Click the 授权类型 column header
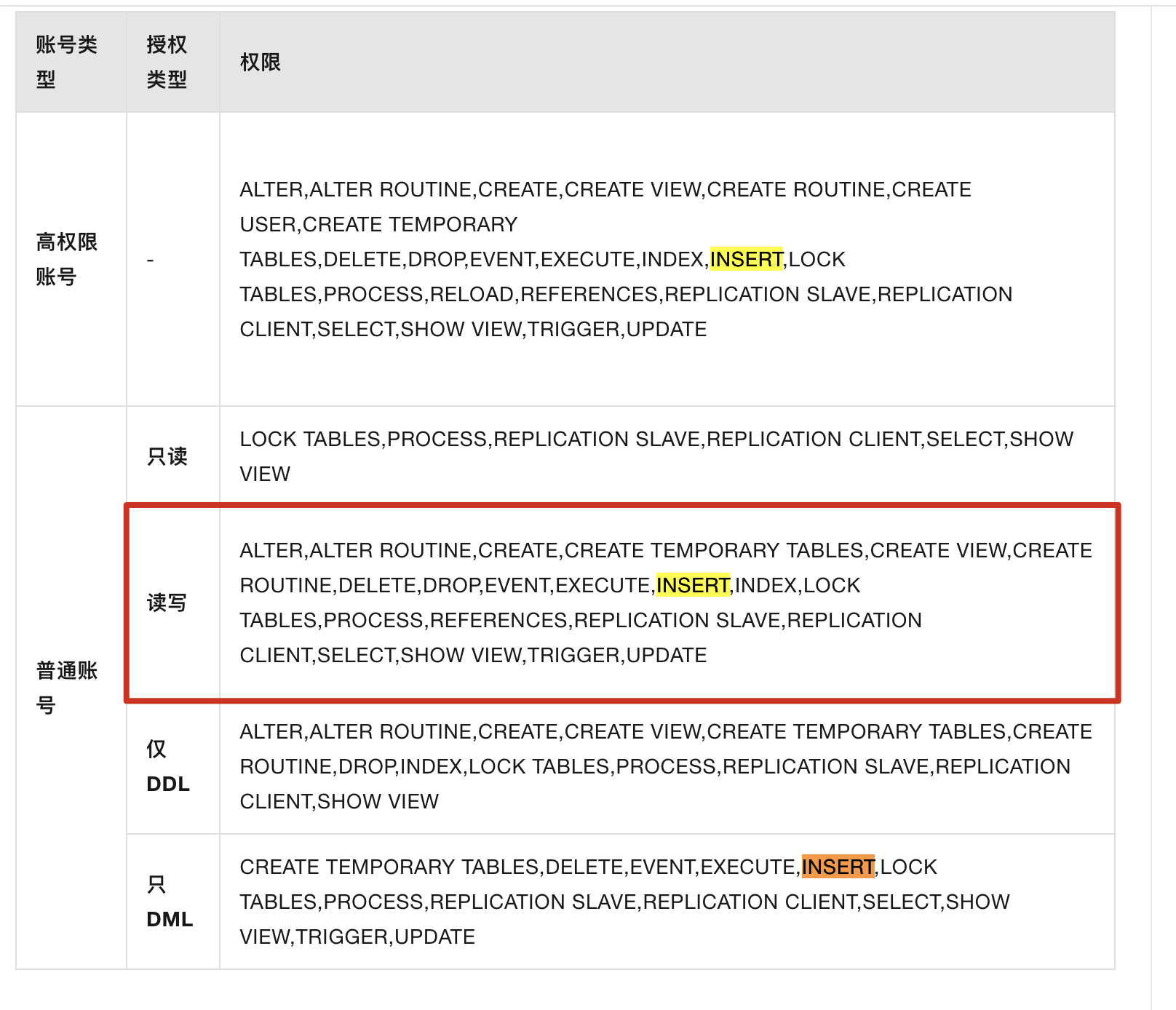The image size is (1176, 1010). 167,62
